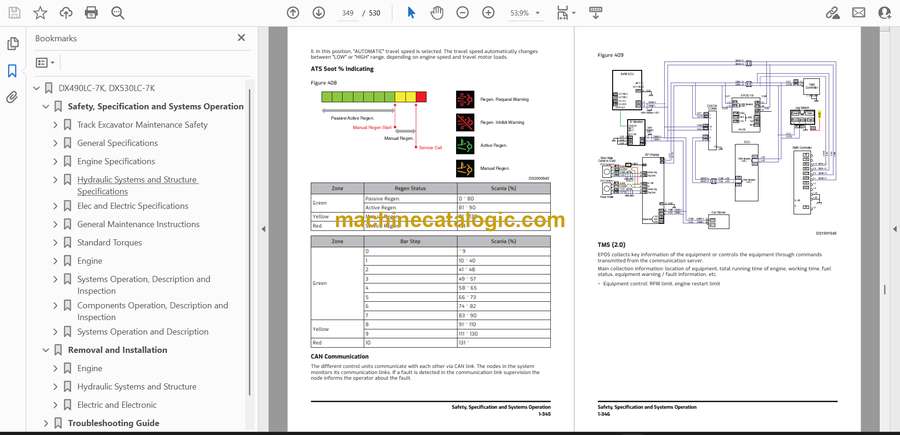The width and height of the screenshot is (900, 435).
Task: Expand the General Specifications bookmark
Action: click(x=56, y=143)
